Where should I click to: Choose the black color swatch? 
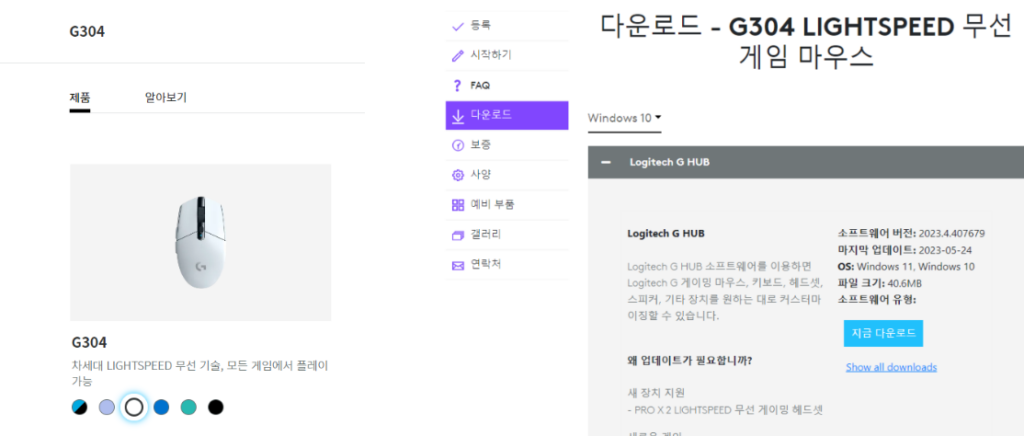[215, 407]
